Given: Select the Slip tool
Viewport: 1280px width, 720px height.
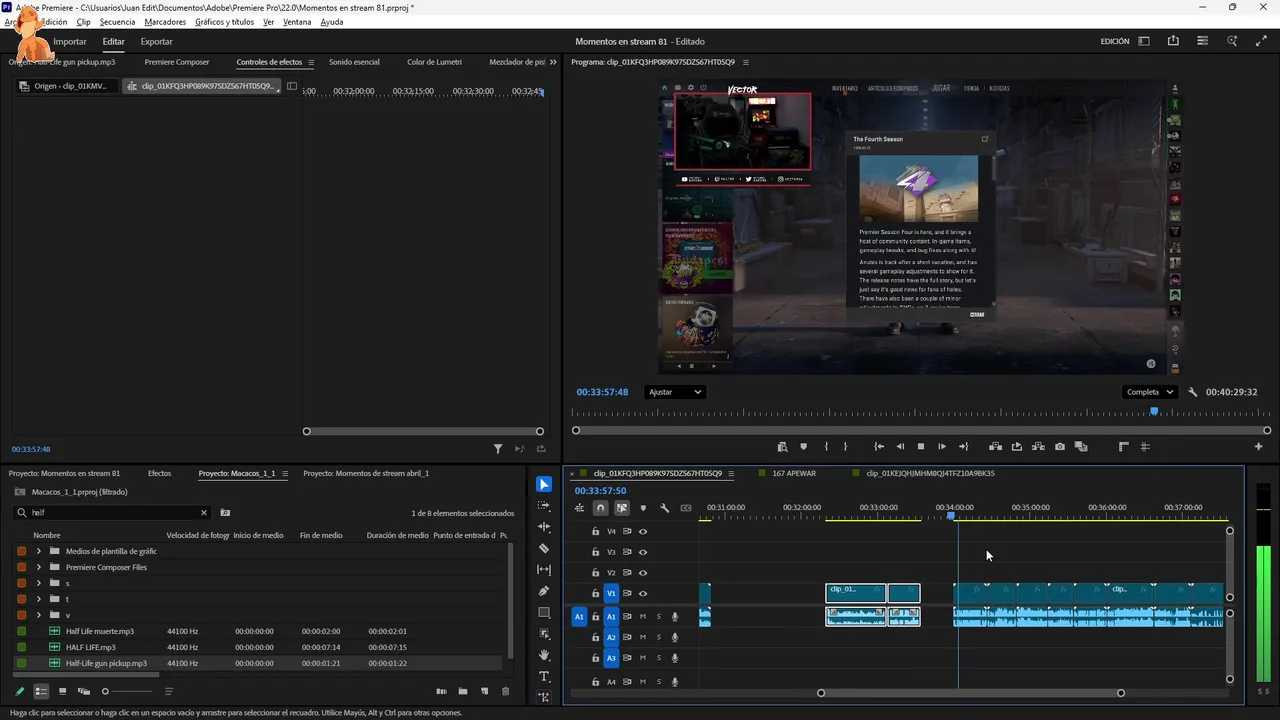Looking at the screenshot, I should click(x=544, y=570).
